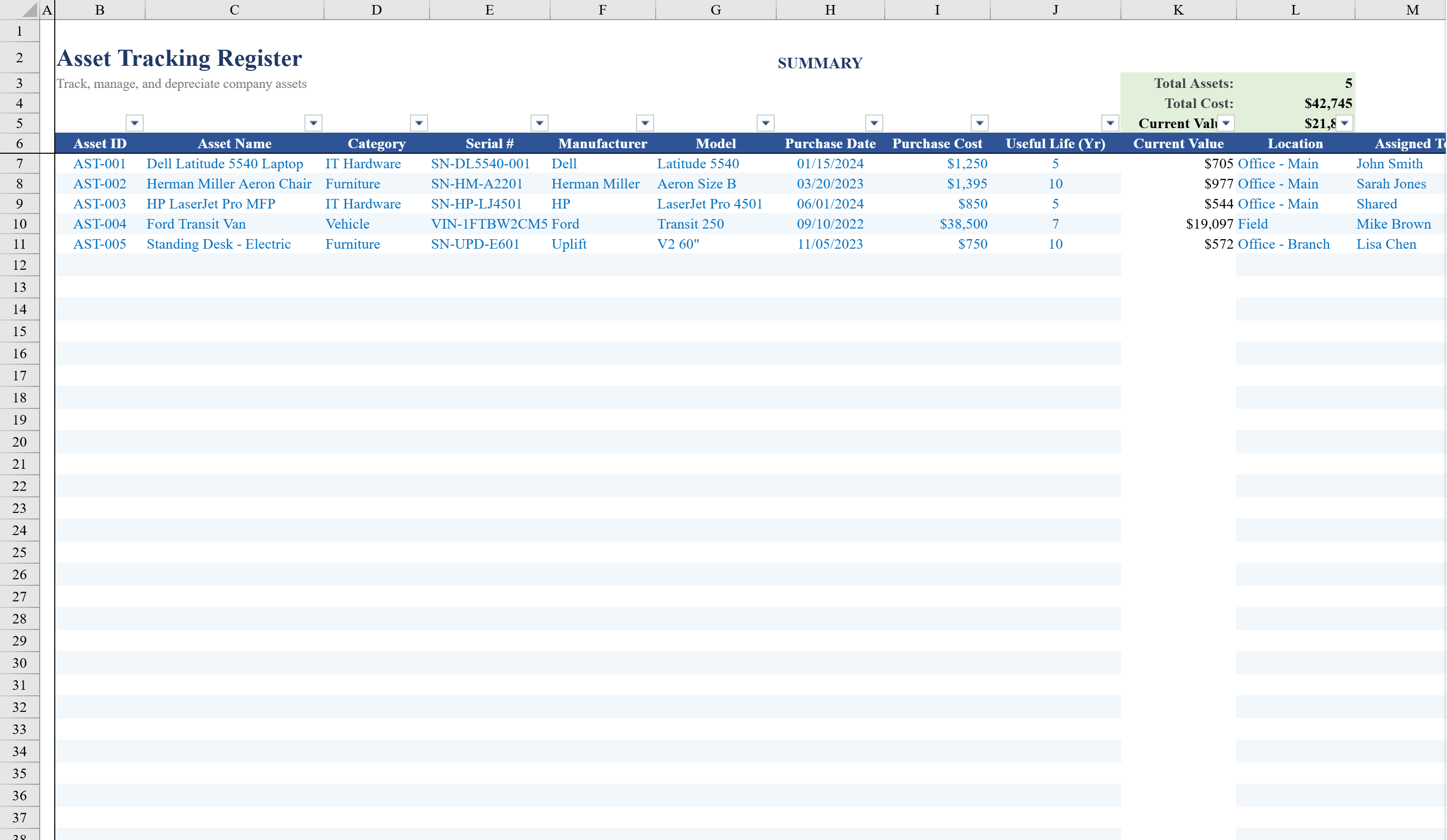Open the Serial # filter dropdown
The image size is (1447, 840).
[539, 122]
